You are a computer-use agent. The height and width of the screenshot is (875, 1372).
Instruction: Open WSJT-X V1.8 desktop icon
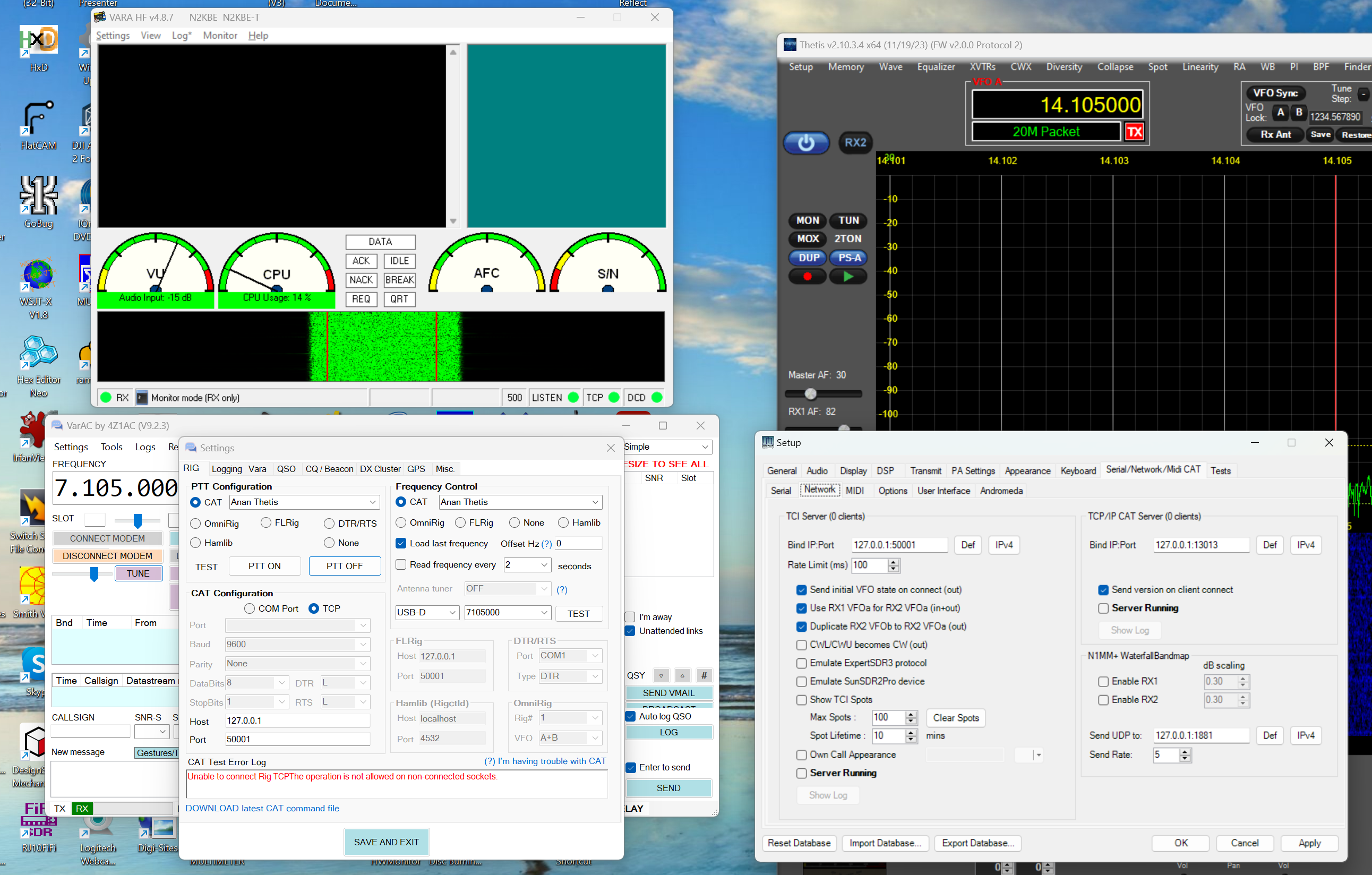pyautogui.click(x=38, y=288)
